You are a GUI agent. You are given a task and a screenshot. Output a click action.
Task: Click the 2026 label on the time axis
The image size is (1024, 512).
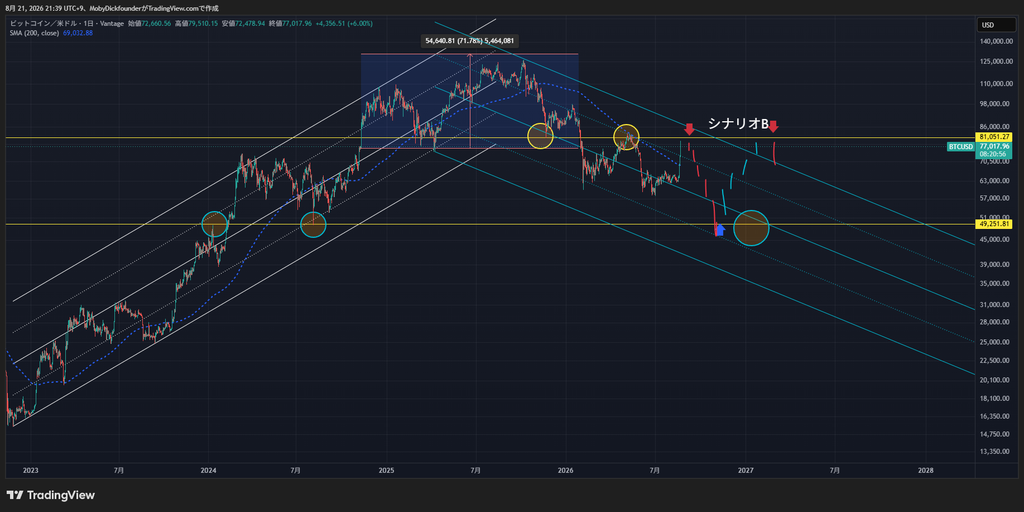tap(566, 470)
